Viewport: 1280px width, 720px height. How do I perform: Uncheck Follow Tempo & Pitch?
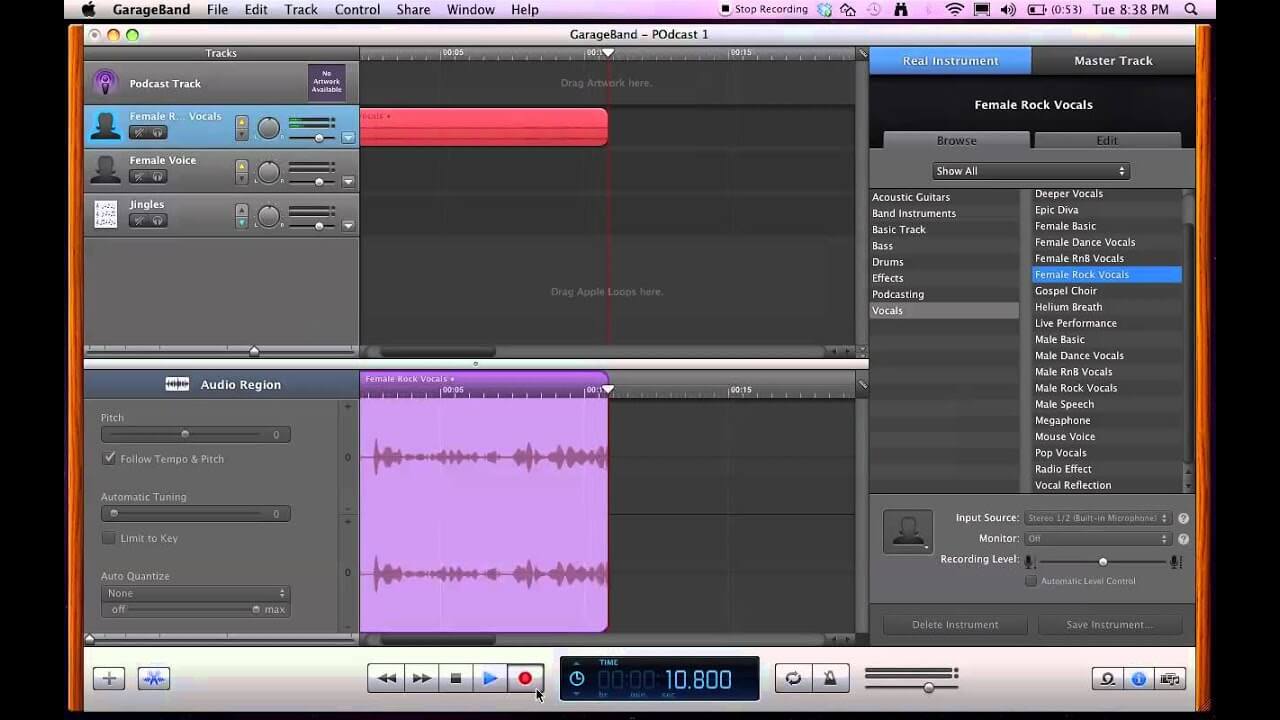point(109,458)
